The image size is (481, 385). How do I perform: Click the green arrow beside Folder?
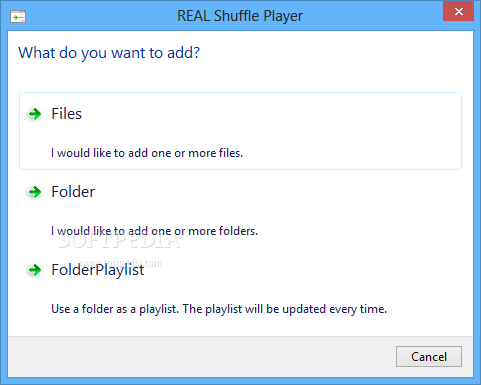34,192
